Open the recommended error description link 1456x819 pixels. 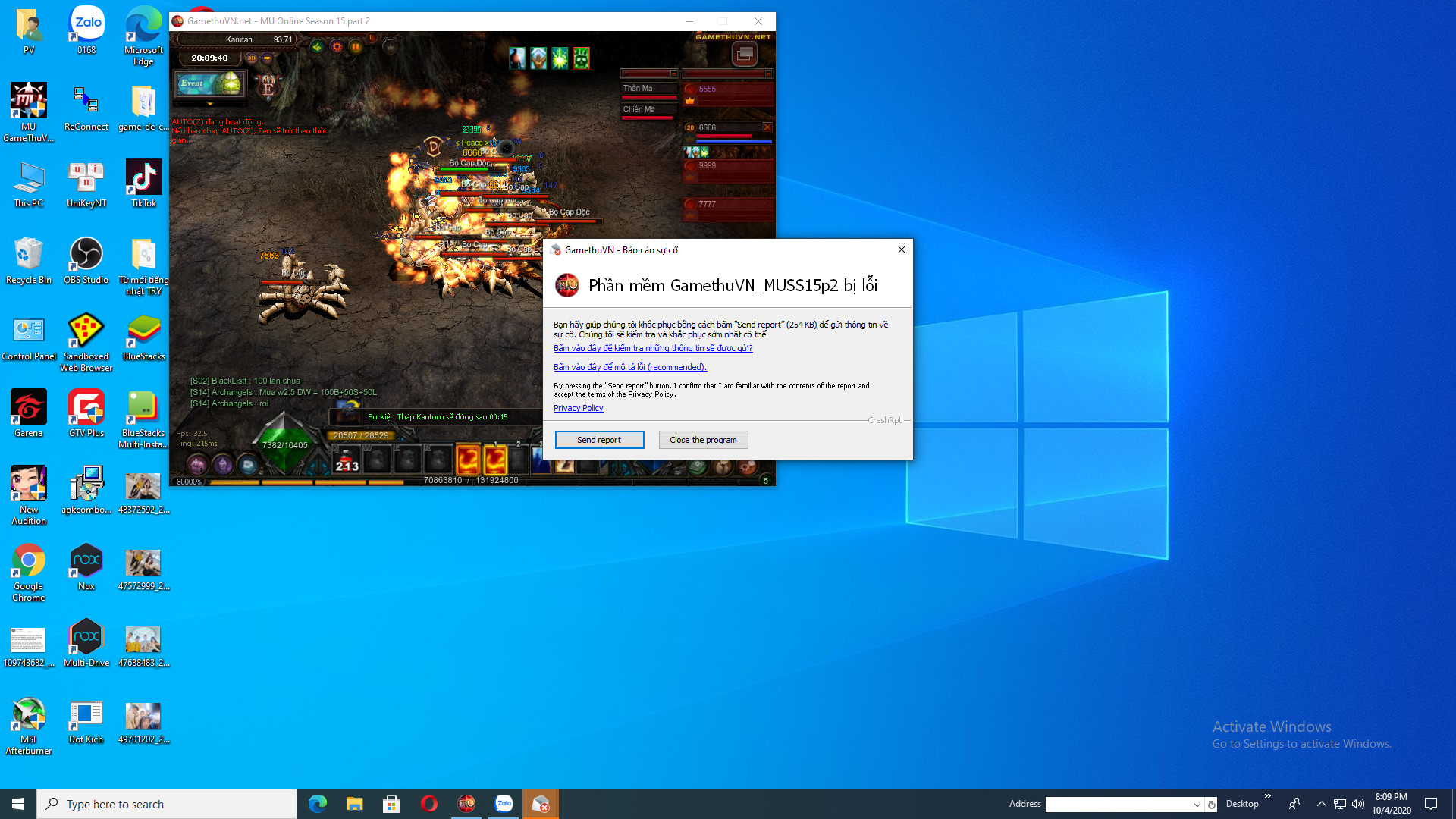pyautogui.click(x=629, y=367)
